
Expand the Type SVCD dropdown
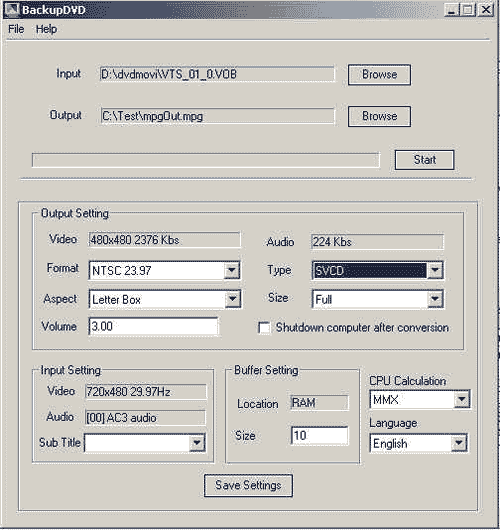point(435,270)
